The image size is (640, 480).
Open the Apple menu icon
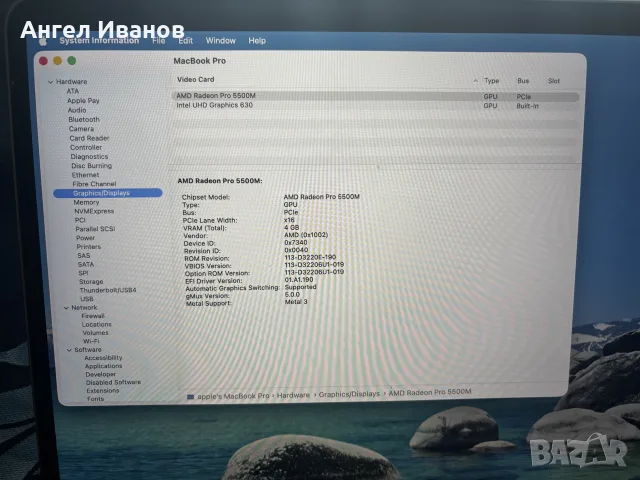click(x=43, y=42)
